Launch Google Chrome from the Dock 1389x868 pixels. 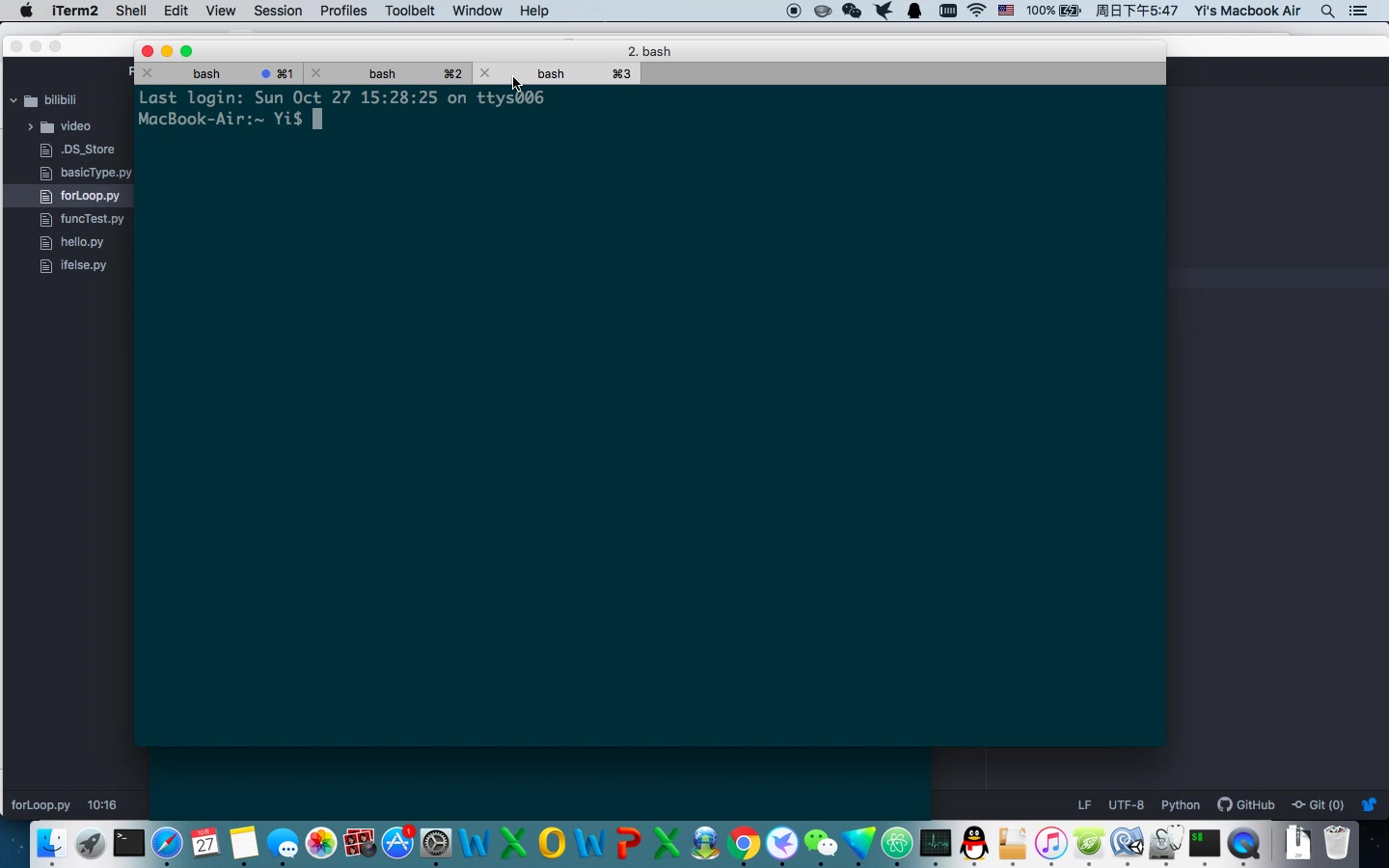[x=744, y=844]
